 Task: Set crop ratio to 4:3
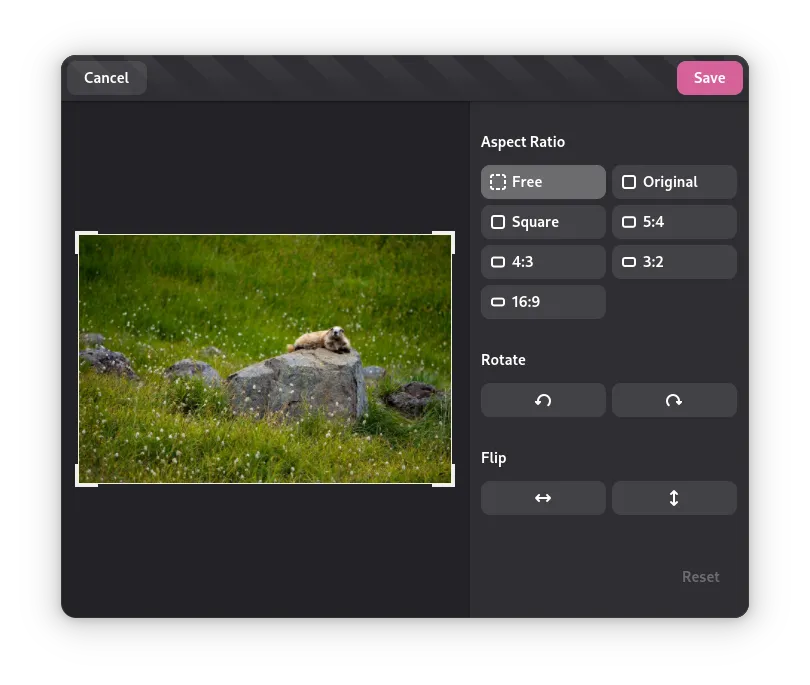[x=543, y=262]
